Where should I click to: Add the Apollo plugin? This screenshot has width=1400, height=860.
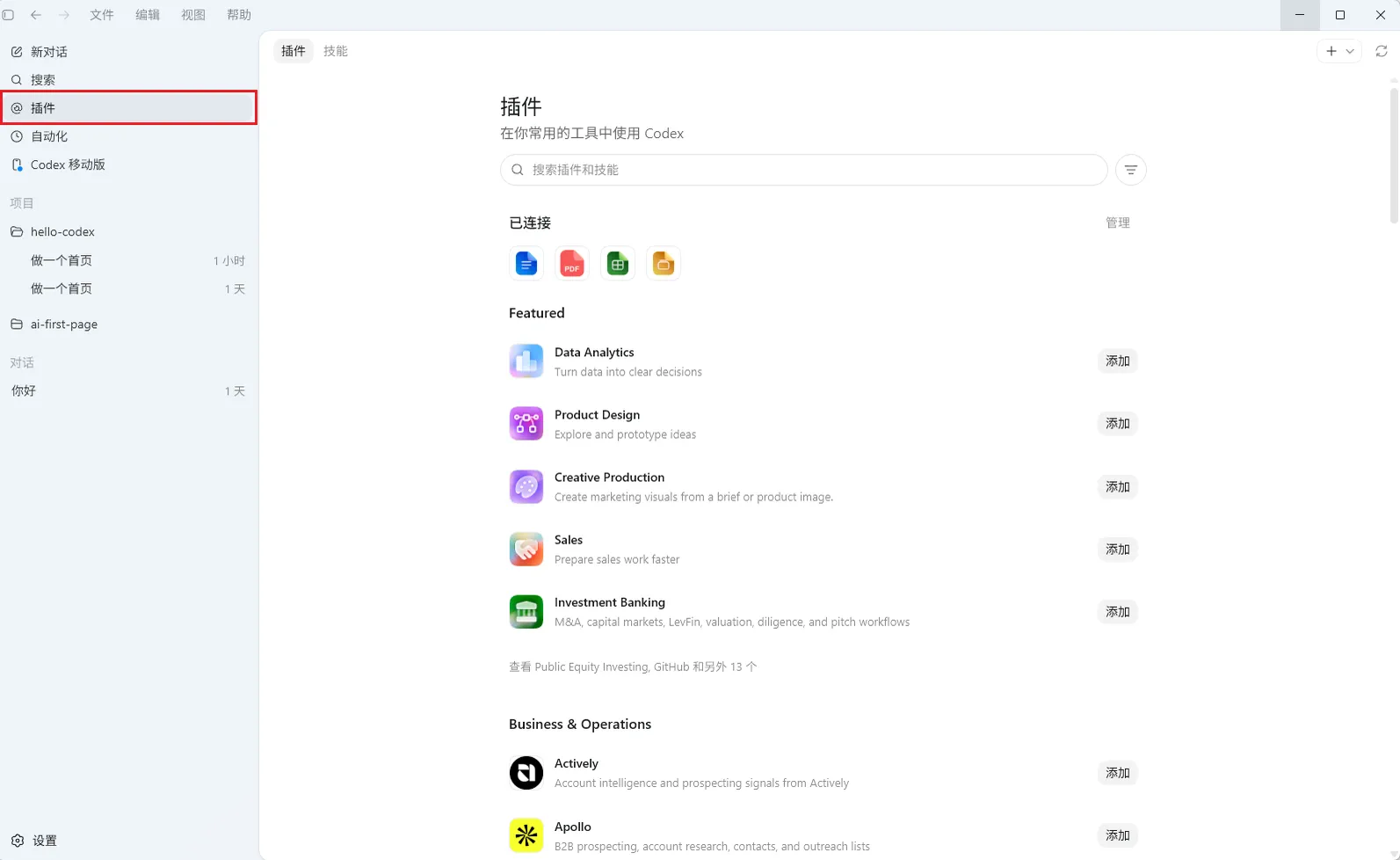click(1118, 835)
